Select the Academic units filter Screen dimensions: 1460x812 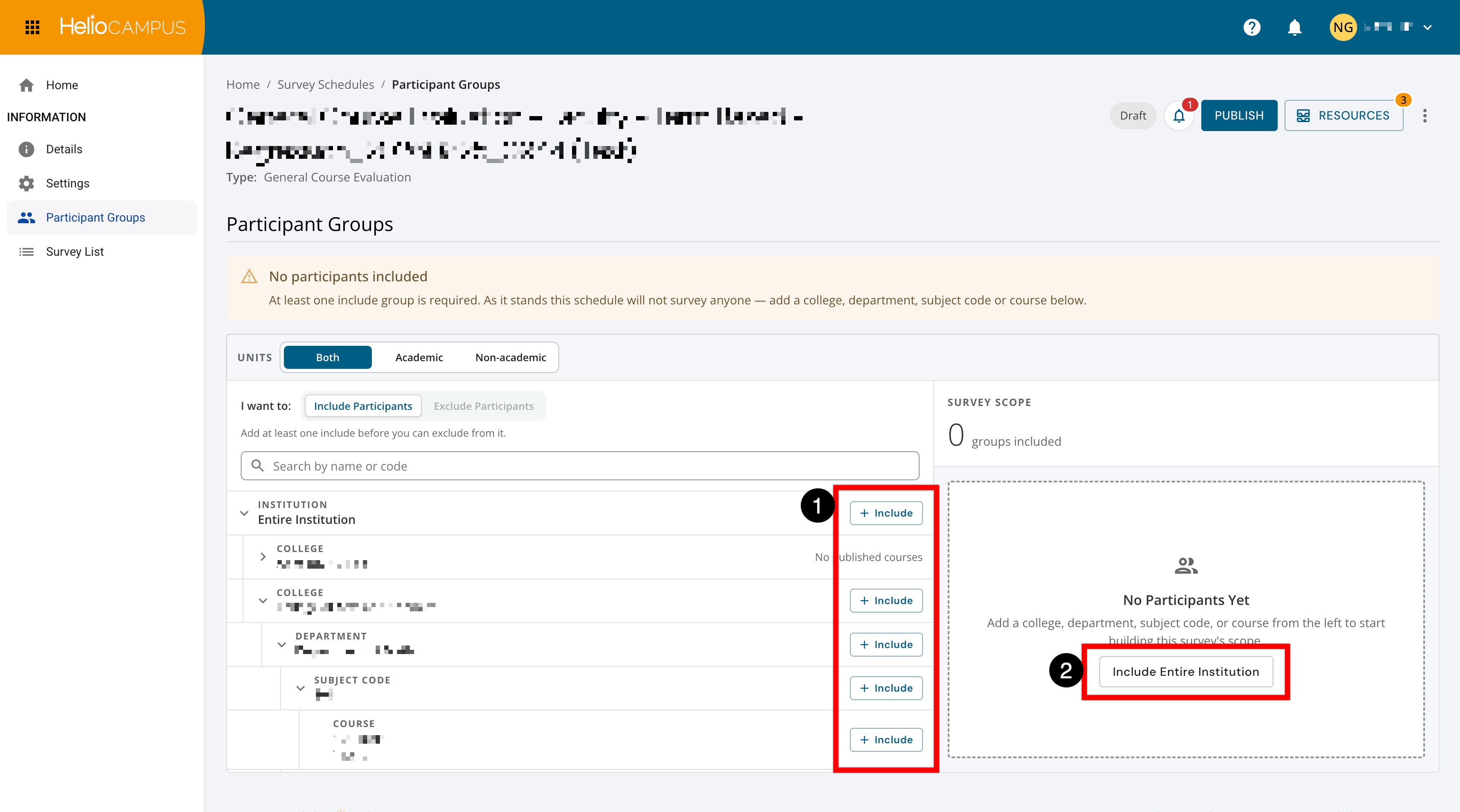tap(419, 358)
